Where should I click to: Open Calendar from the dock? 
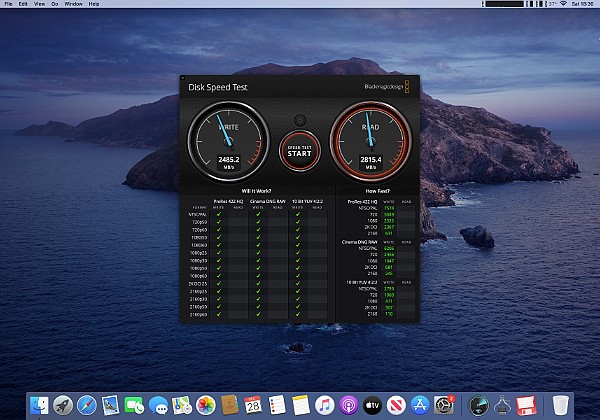(254, 404)
